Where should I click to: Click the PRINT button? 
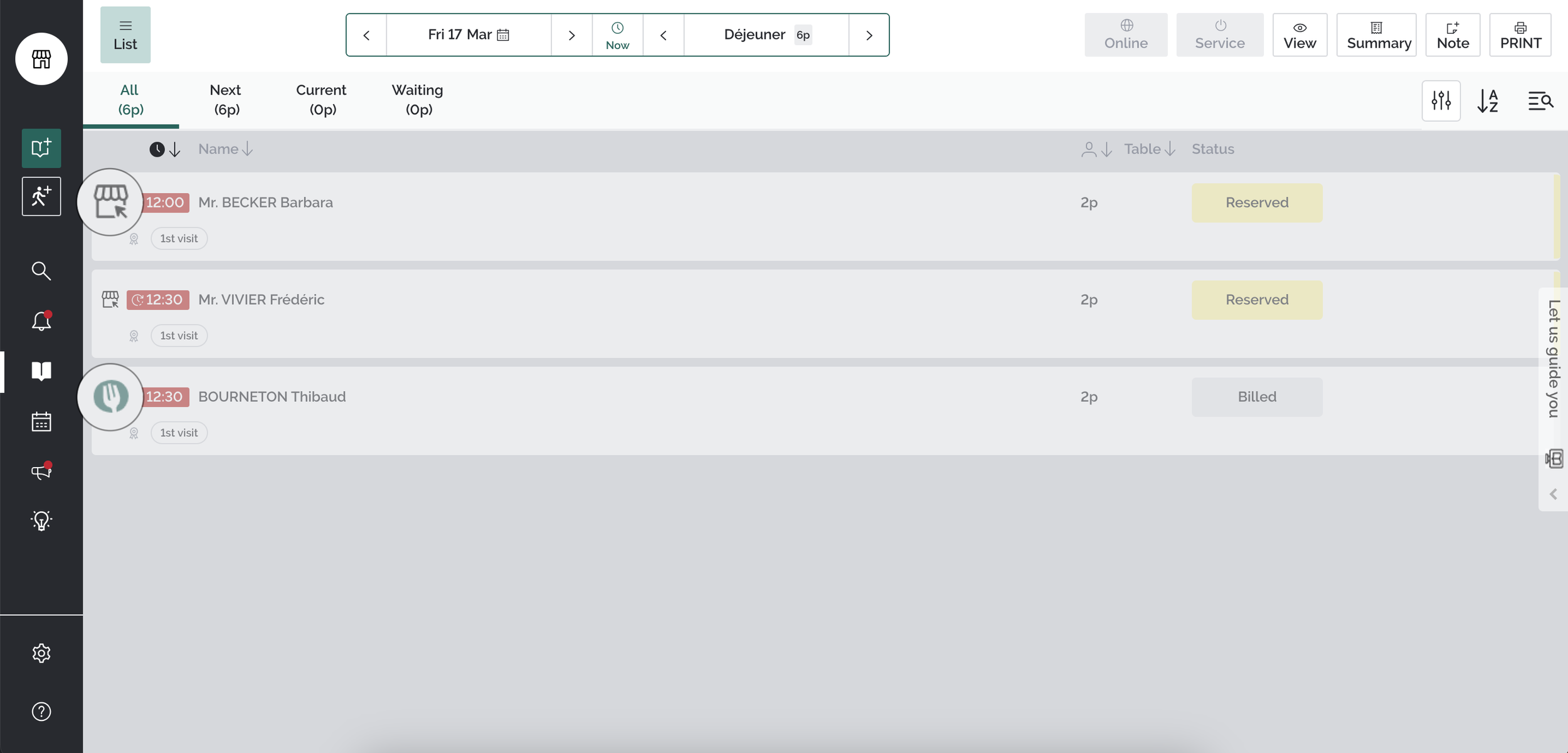coord(1520,34)
